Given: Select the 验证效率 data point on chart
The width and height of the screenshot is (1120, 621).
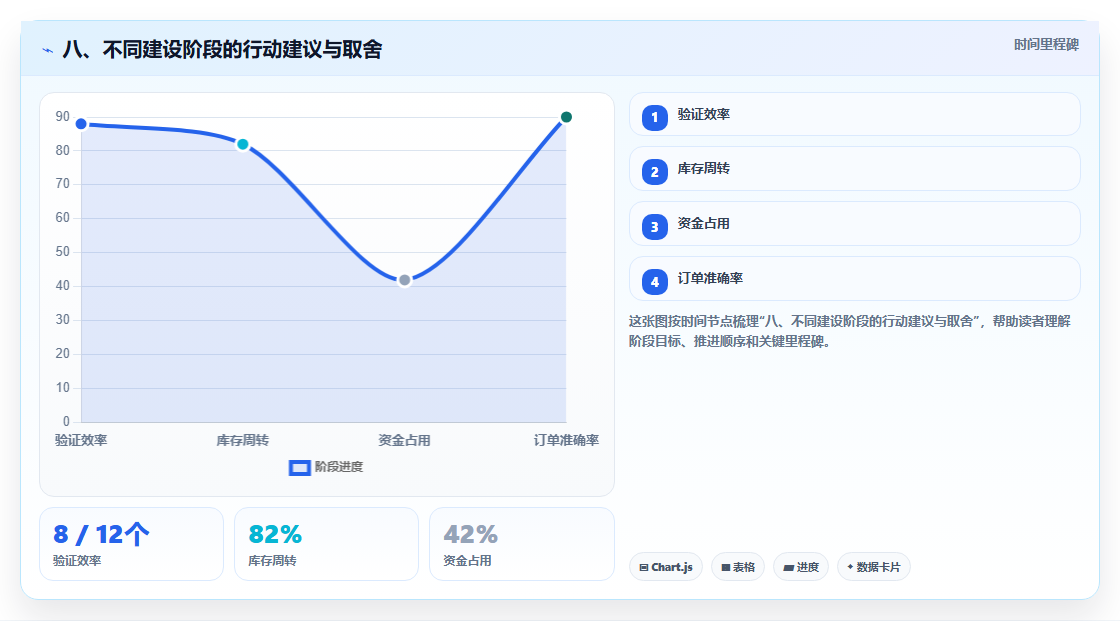Looking at the screenshot, I should (x=81, y=124).
